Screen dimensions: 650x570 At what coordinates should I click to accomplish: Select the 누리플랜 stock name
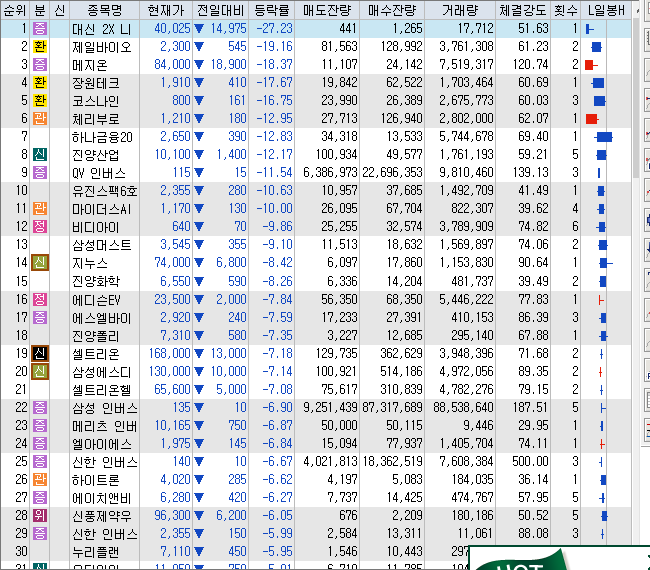[x=96, y=552]
